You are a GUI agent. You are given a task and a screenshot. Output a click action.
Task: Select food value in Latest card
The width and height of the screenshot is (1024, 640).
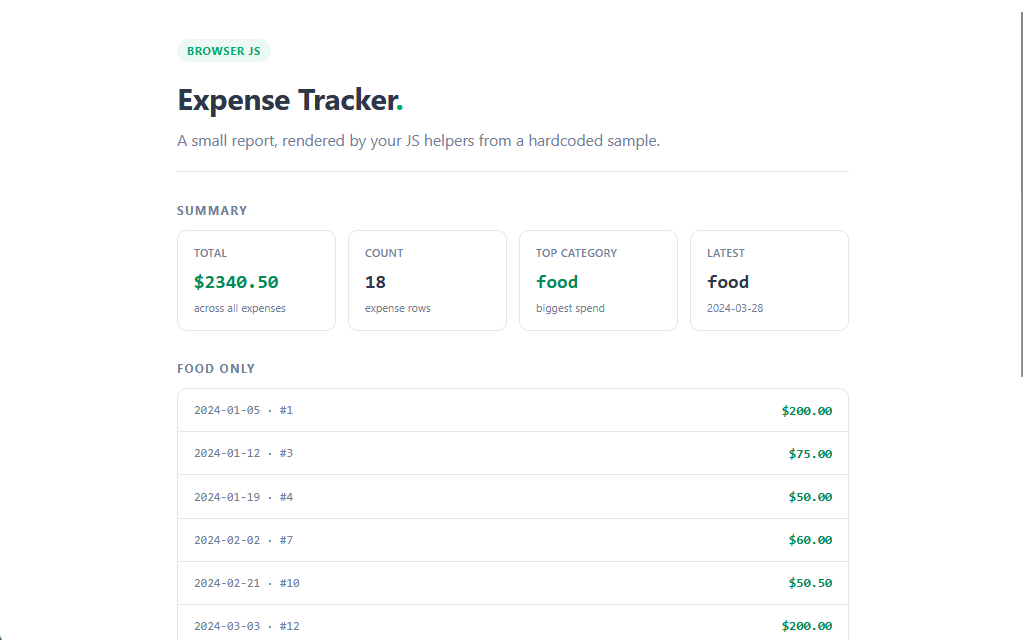pyautogui.click(x=728, y=282)
